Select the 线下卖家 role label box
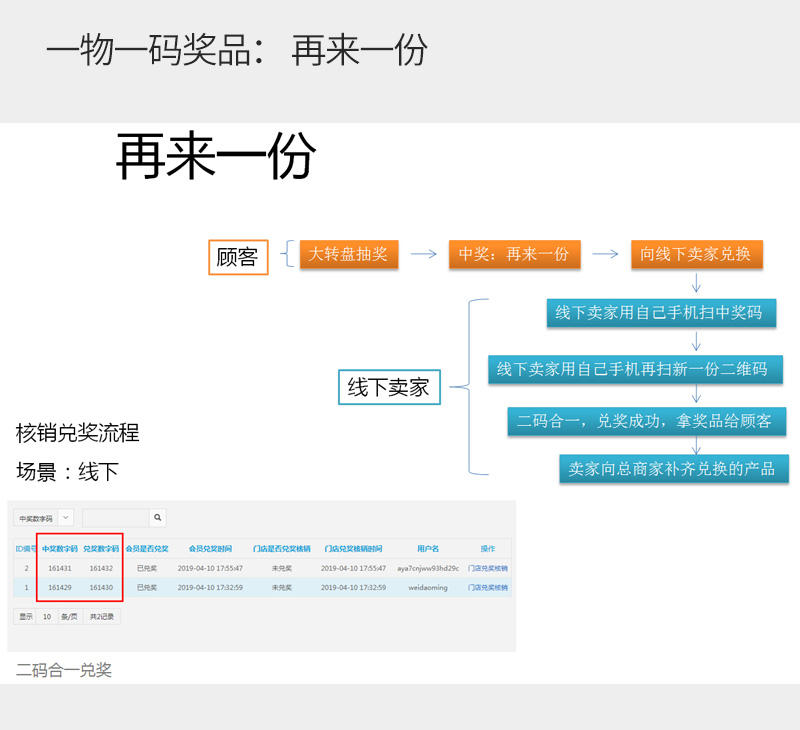Viewport: 800px width, 730px height. point(388,387)
